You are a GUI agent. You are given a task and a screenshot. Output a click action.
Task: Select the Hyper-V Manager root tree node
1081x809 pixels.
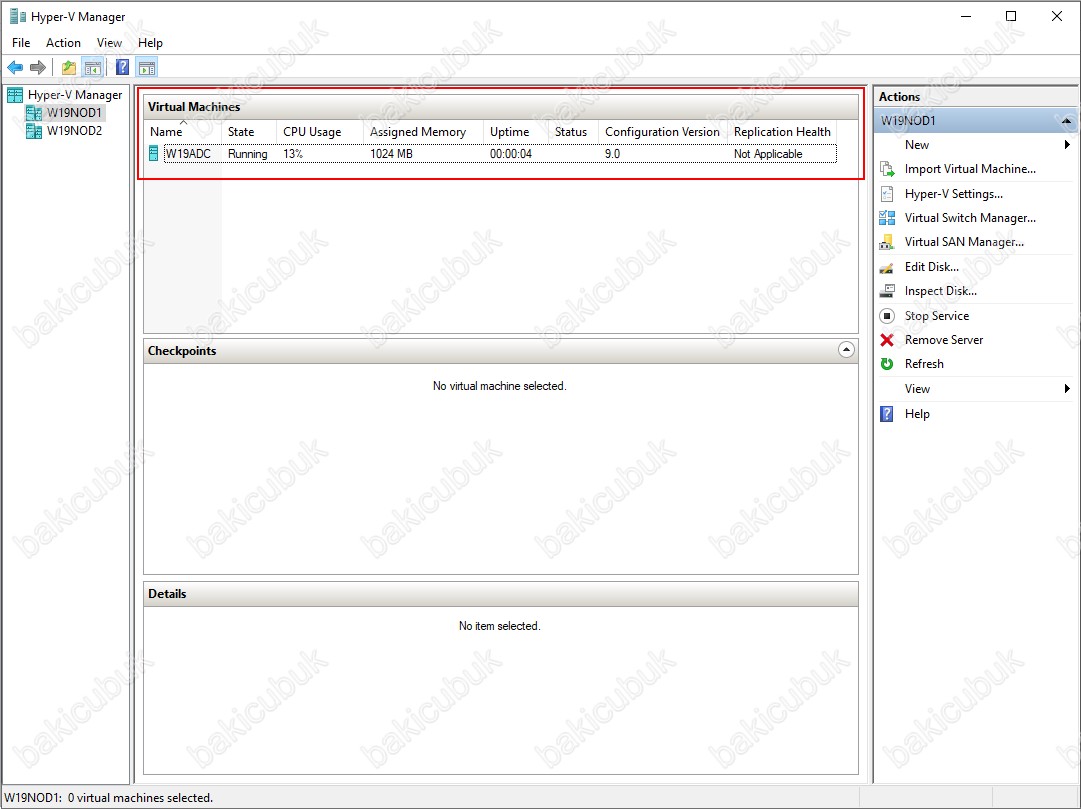point(75,94)
